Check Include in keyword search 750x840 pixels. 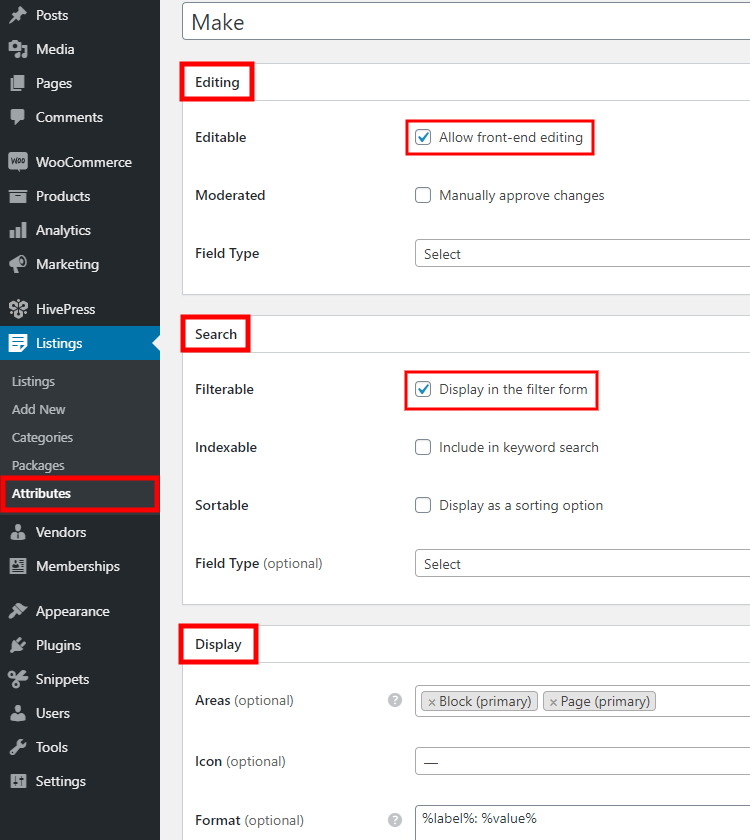[x=423, y=447]
